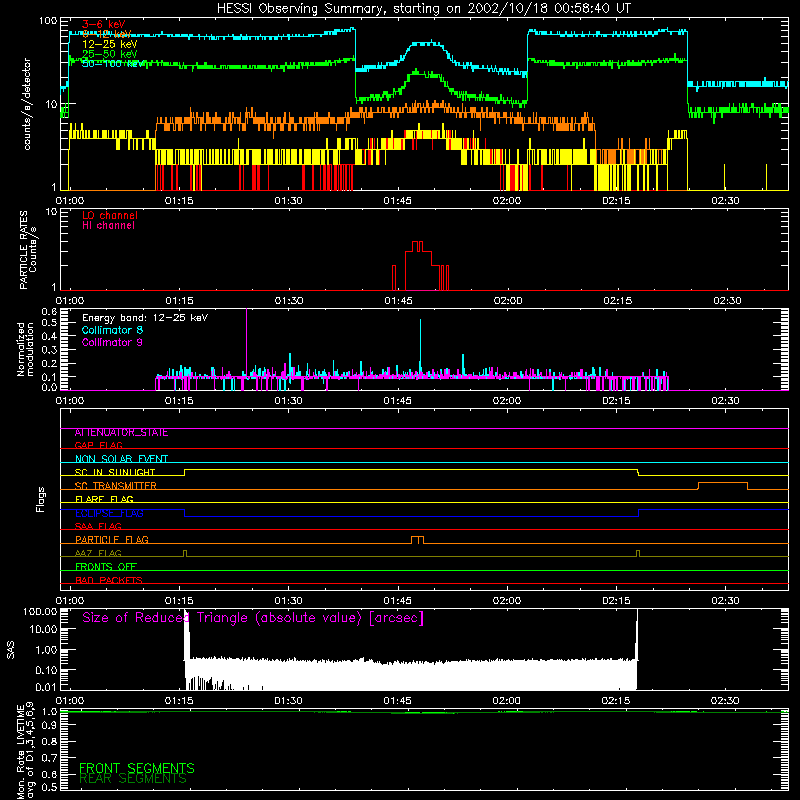Click the 0.9 tick on the livetime axis
This screenshot has width=800, height=800.
(49, 726)
